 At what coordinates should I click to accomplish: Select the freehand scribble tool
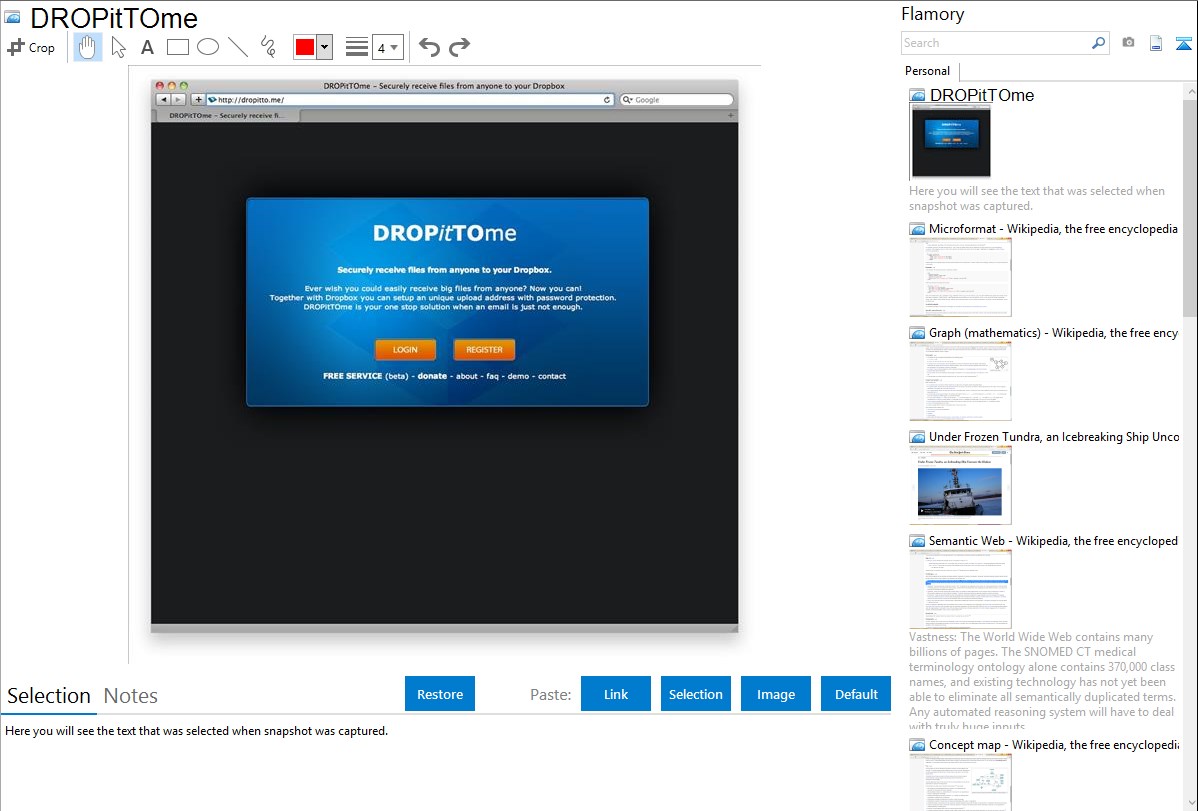(268, 47)
